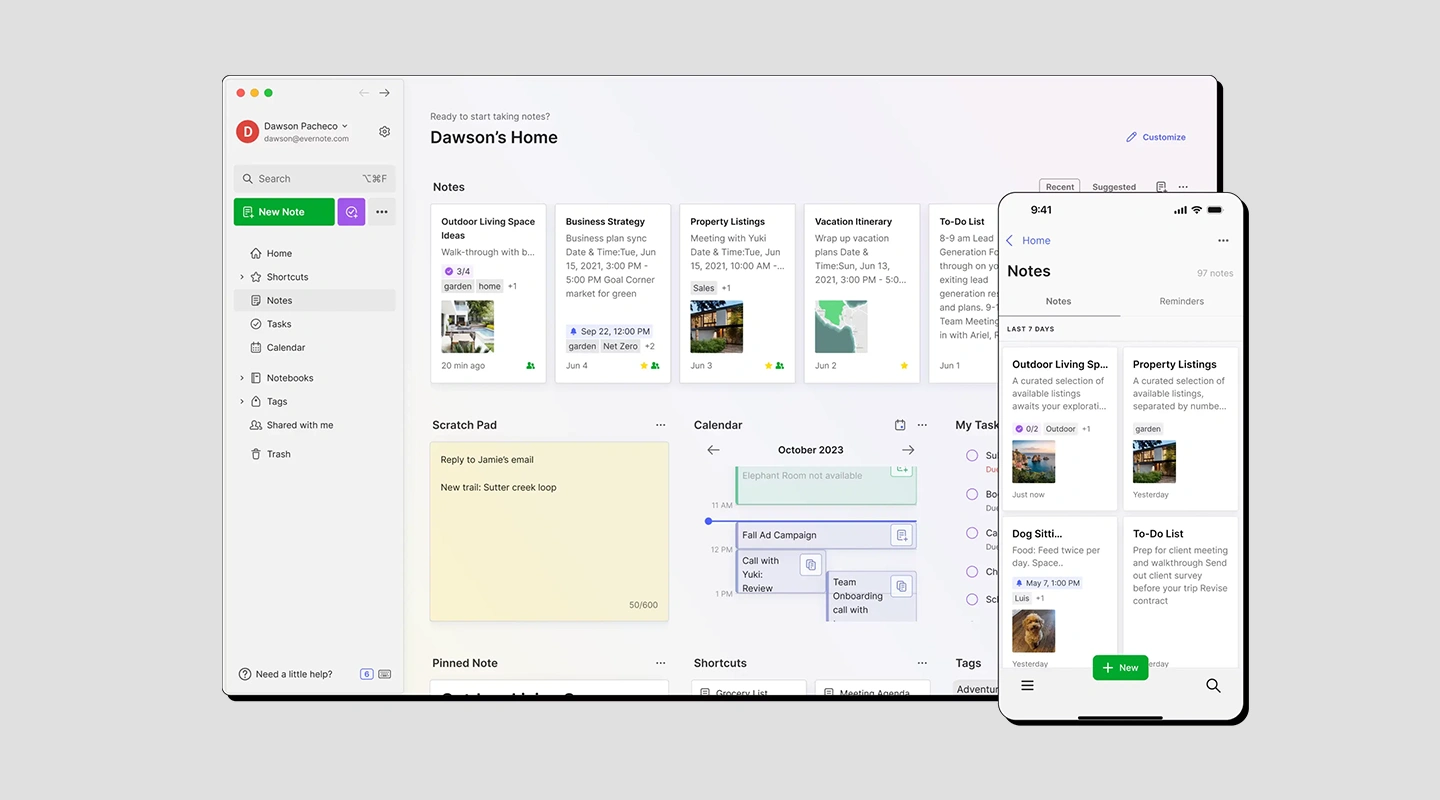Click the 6 badge in sidebar footer
Image resolution: width=1440 pixels, height=800 pixels.
tap(367, 674)
